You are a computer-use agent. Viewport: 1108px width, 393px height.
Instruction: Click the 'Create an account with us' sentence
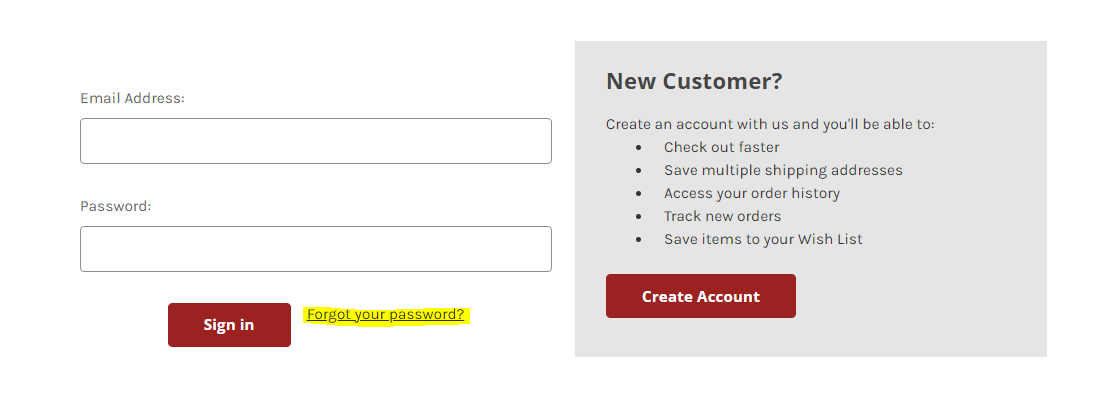point(770,124)
